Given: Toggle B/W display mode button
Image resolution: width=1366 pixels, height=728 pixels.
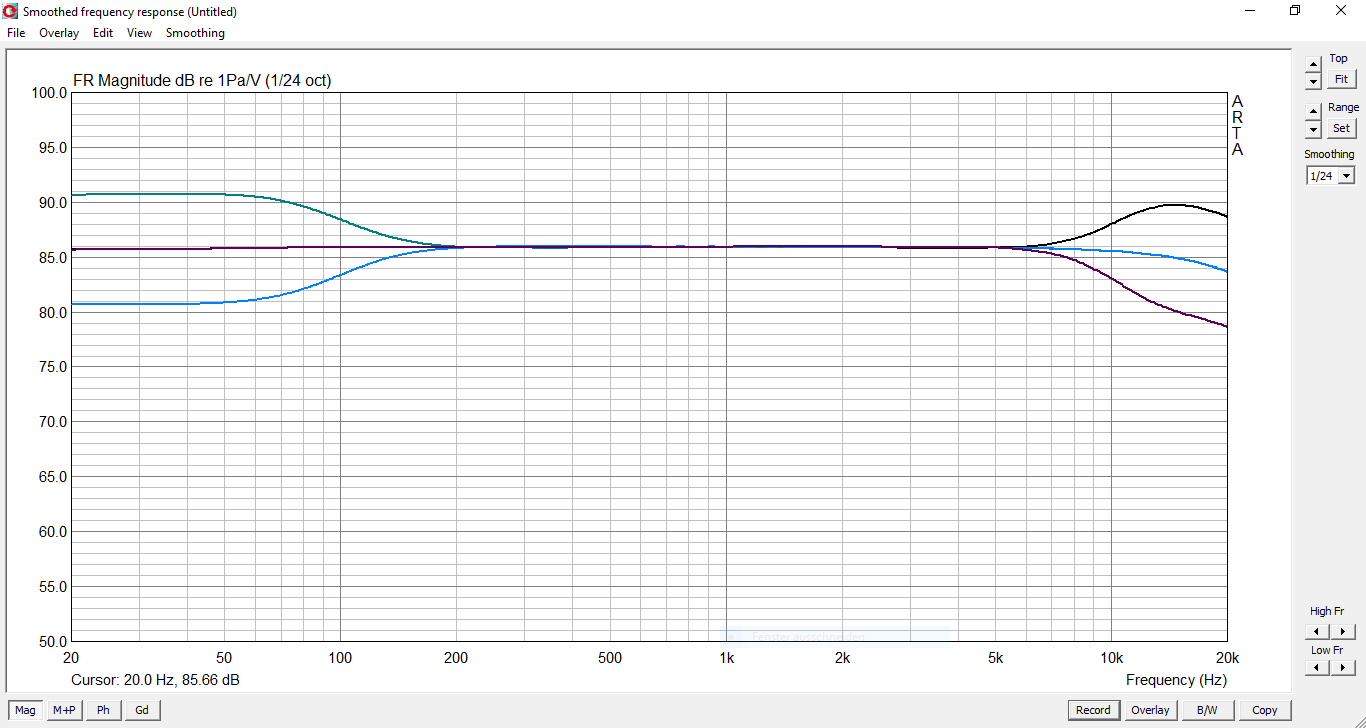Looking at the screenshot, I should [x=1207, y=710].
